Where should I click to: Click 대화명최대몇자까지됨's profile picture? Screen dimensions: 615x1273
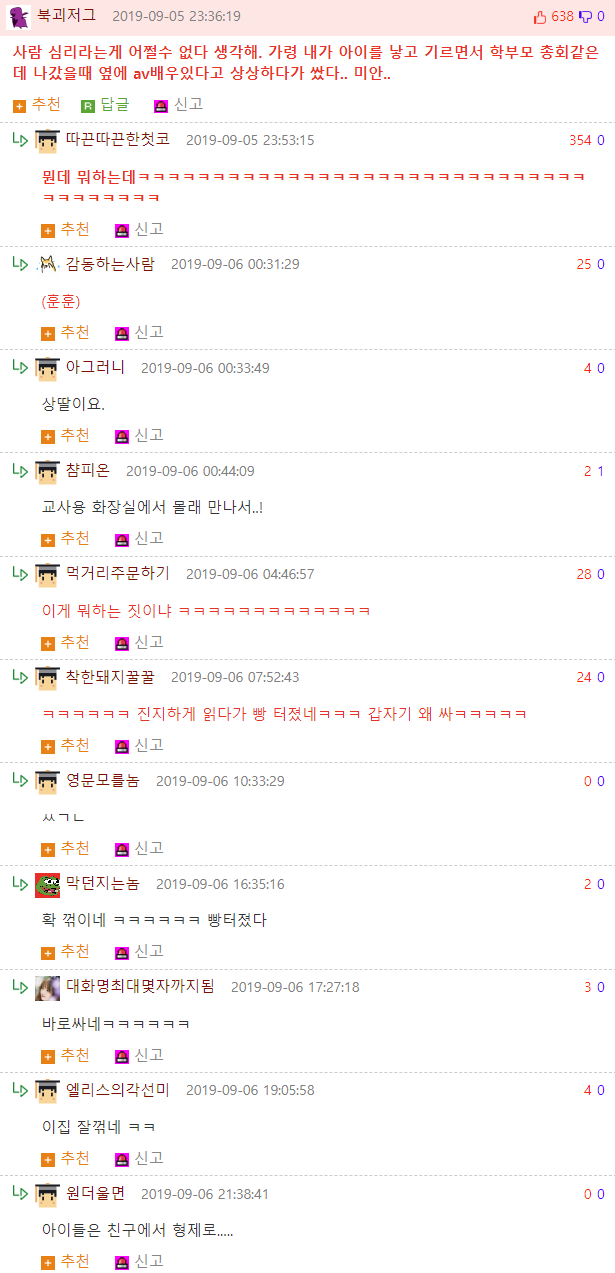pyautogui.click(x=47, y=987)
